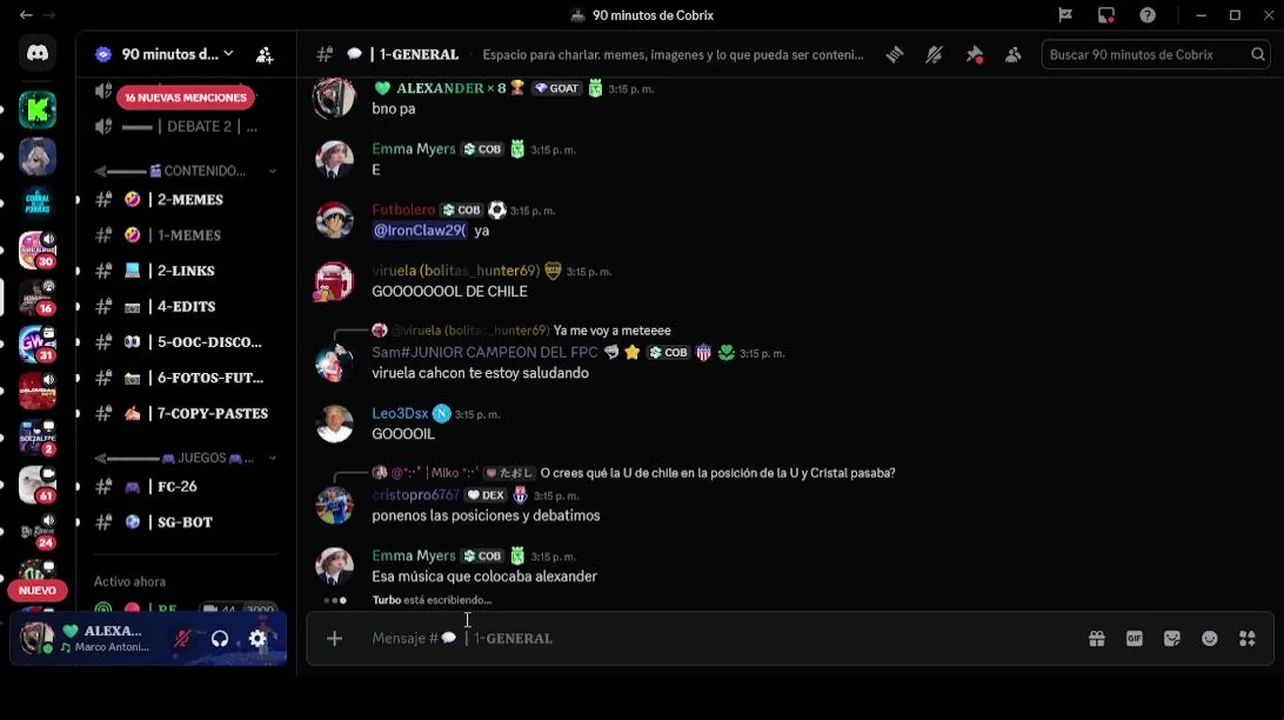Collapse the CONTENIDO category
The height and width of the screenshot is (720, 1284).
185,171
